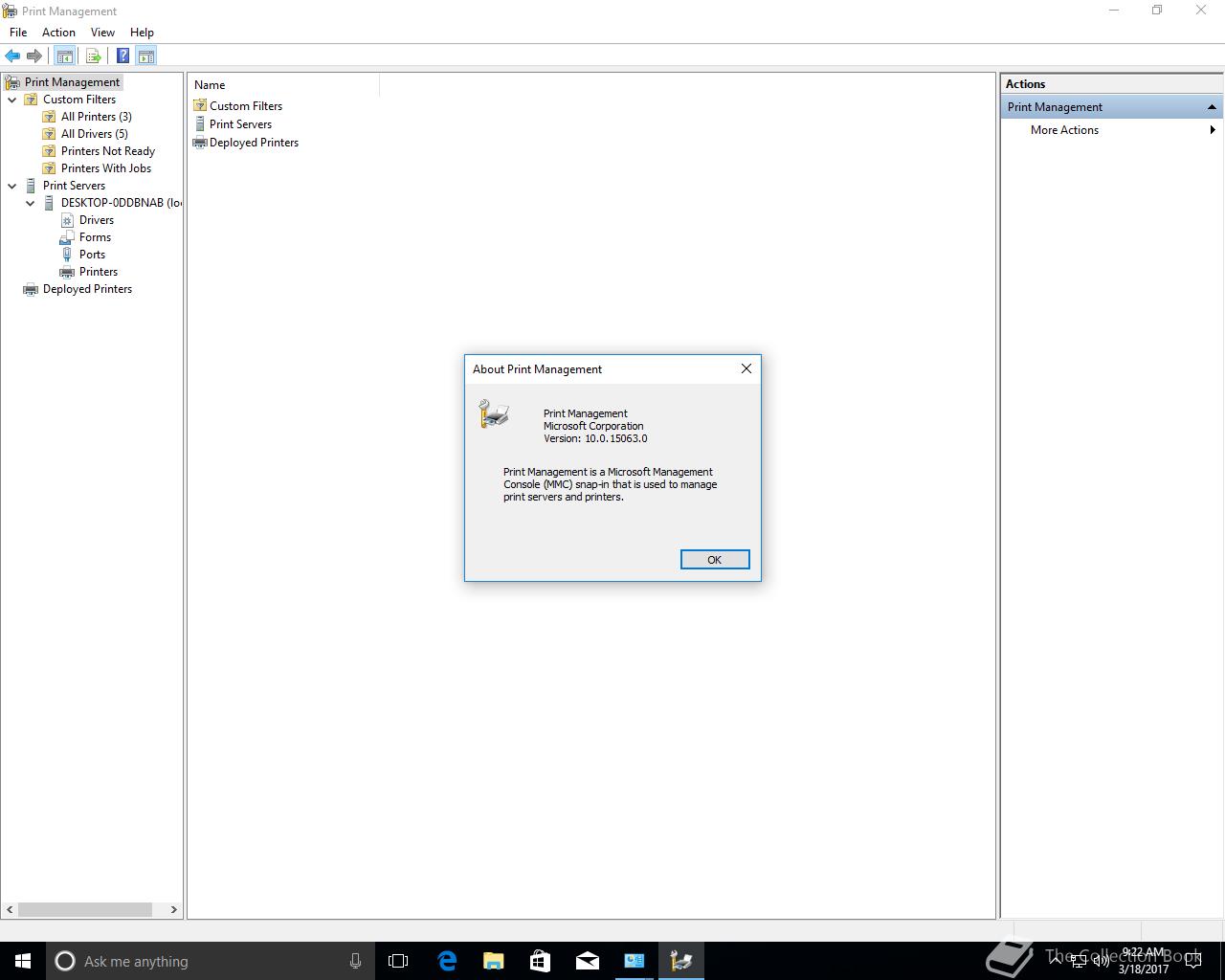Screen dimensions: 1225x980
Task: Click OK in About Print Management dialog
Action: [x=715, y=560]
